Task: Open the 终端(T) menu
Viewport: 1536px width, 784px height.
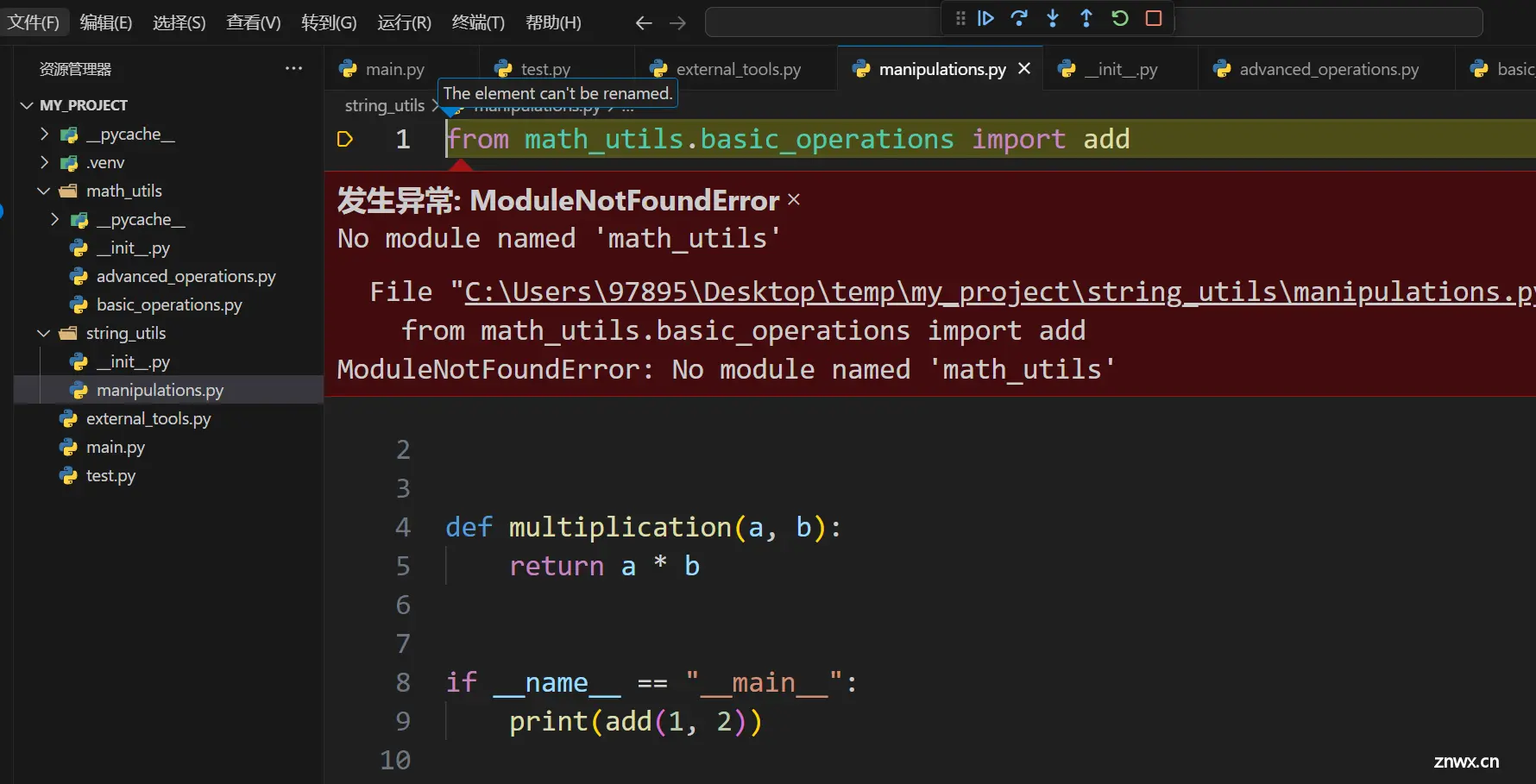Action: 478,22
